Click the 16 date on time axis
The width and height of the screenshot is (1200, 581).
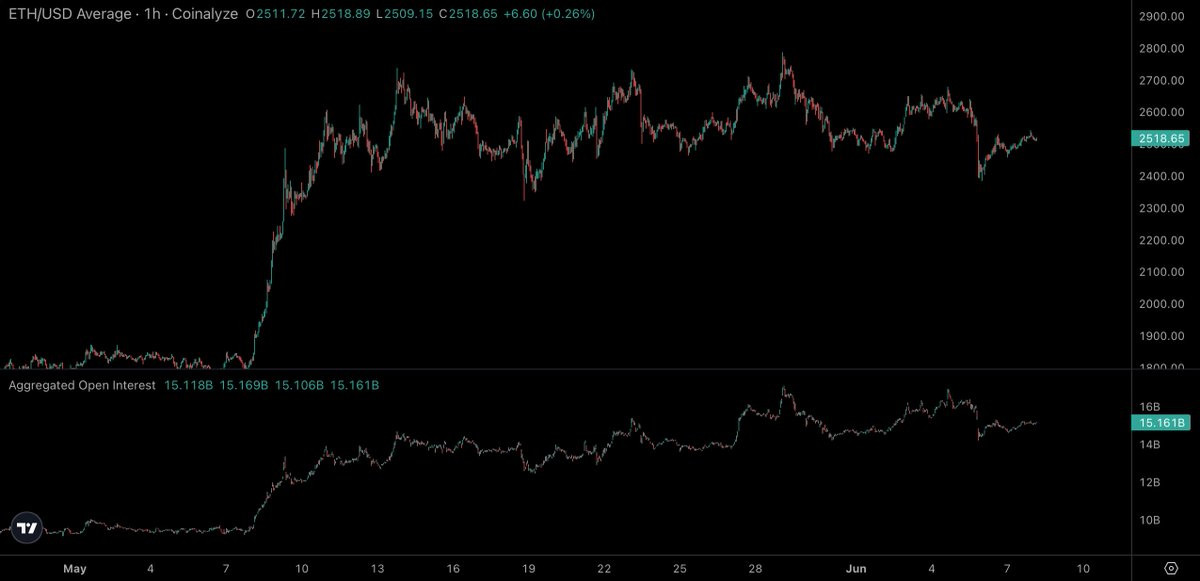[x=453, y=568]
